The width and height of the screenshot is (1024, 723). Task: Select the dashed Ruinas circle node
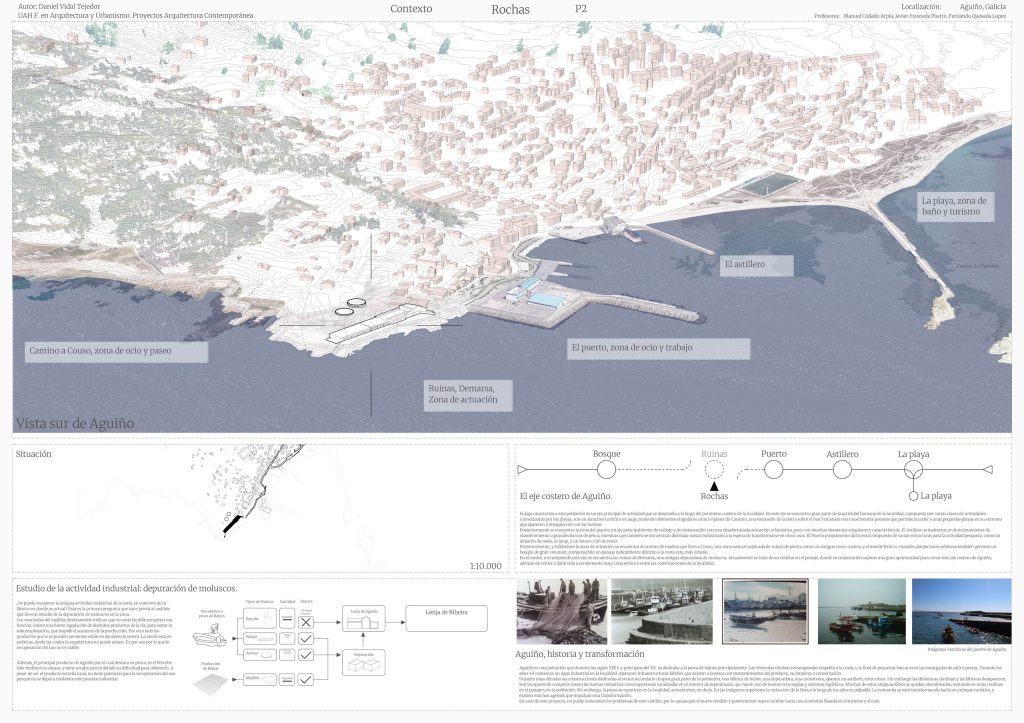coord(714,470)
